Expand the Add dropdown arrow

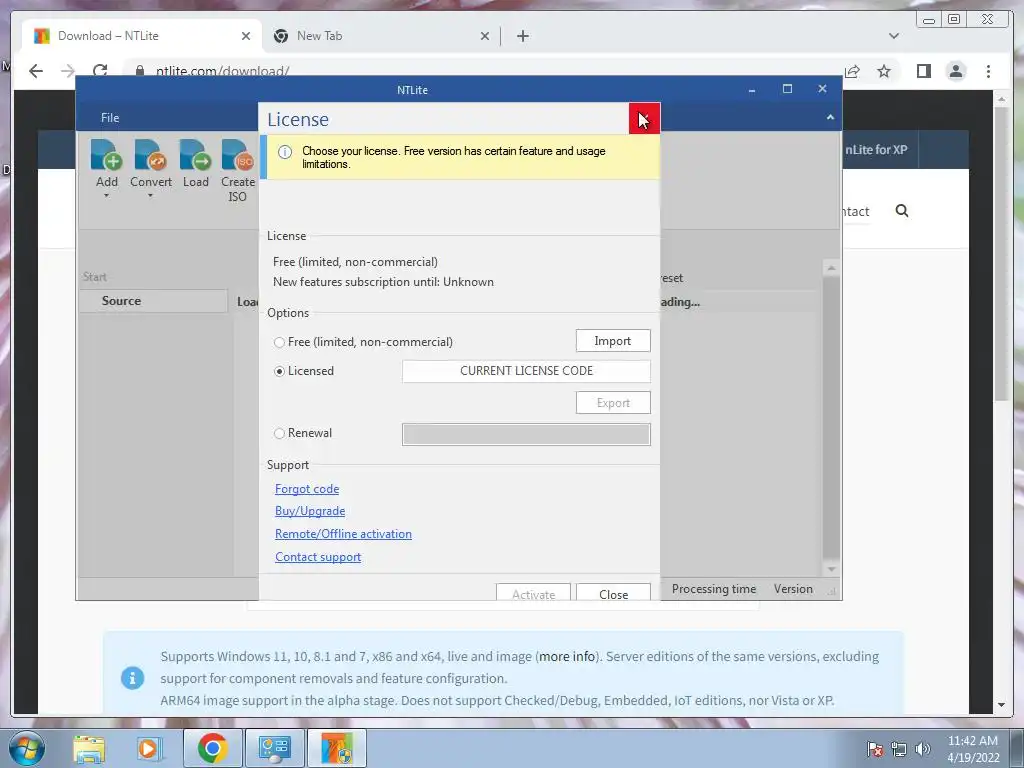106,195
